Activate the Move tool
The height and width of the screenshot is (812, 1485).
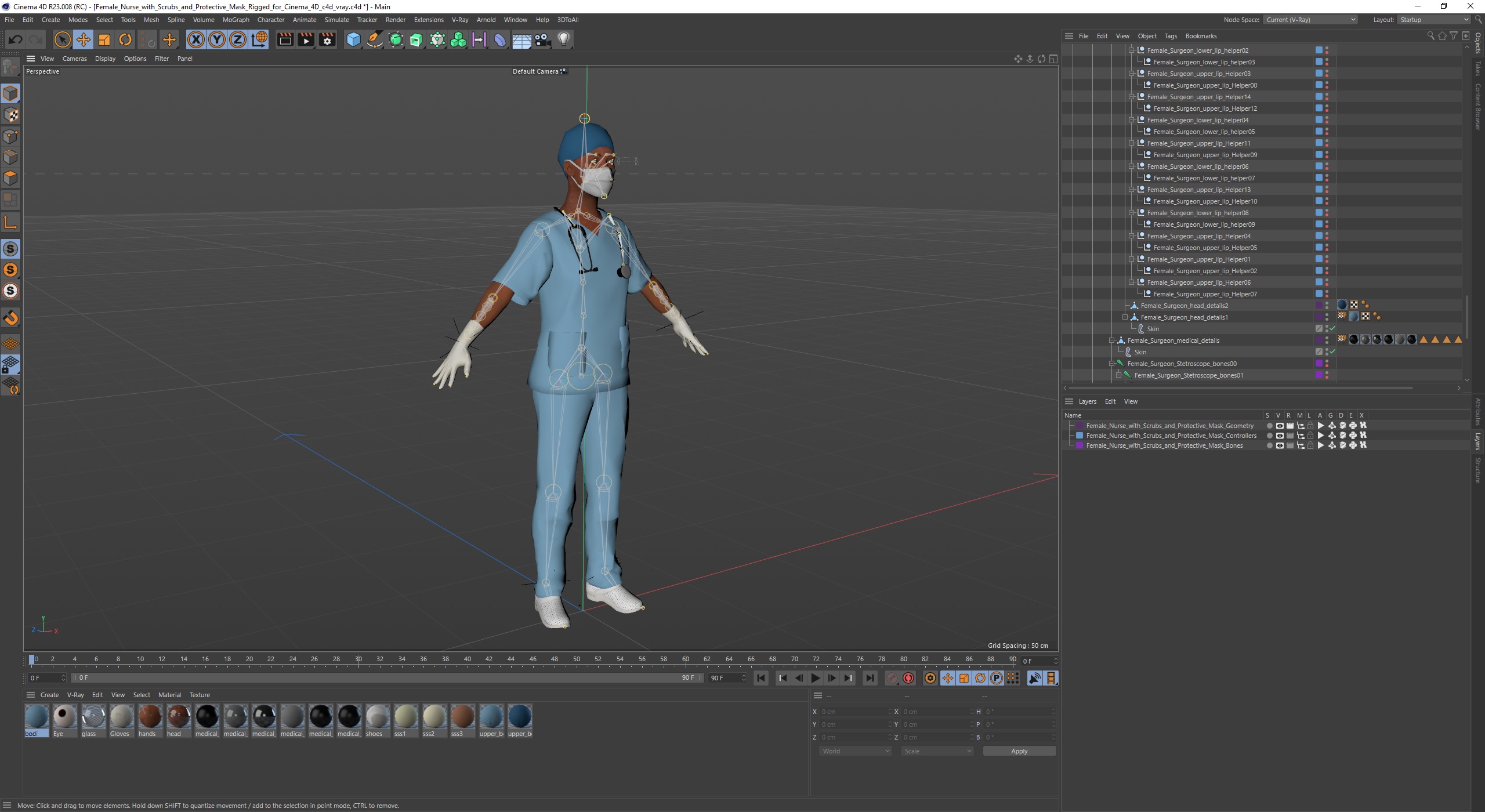[83, 39]
